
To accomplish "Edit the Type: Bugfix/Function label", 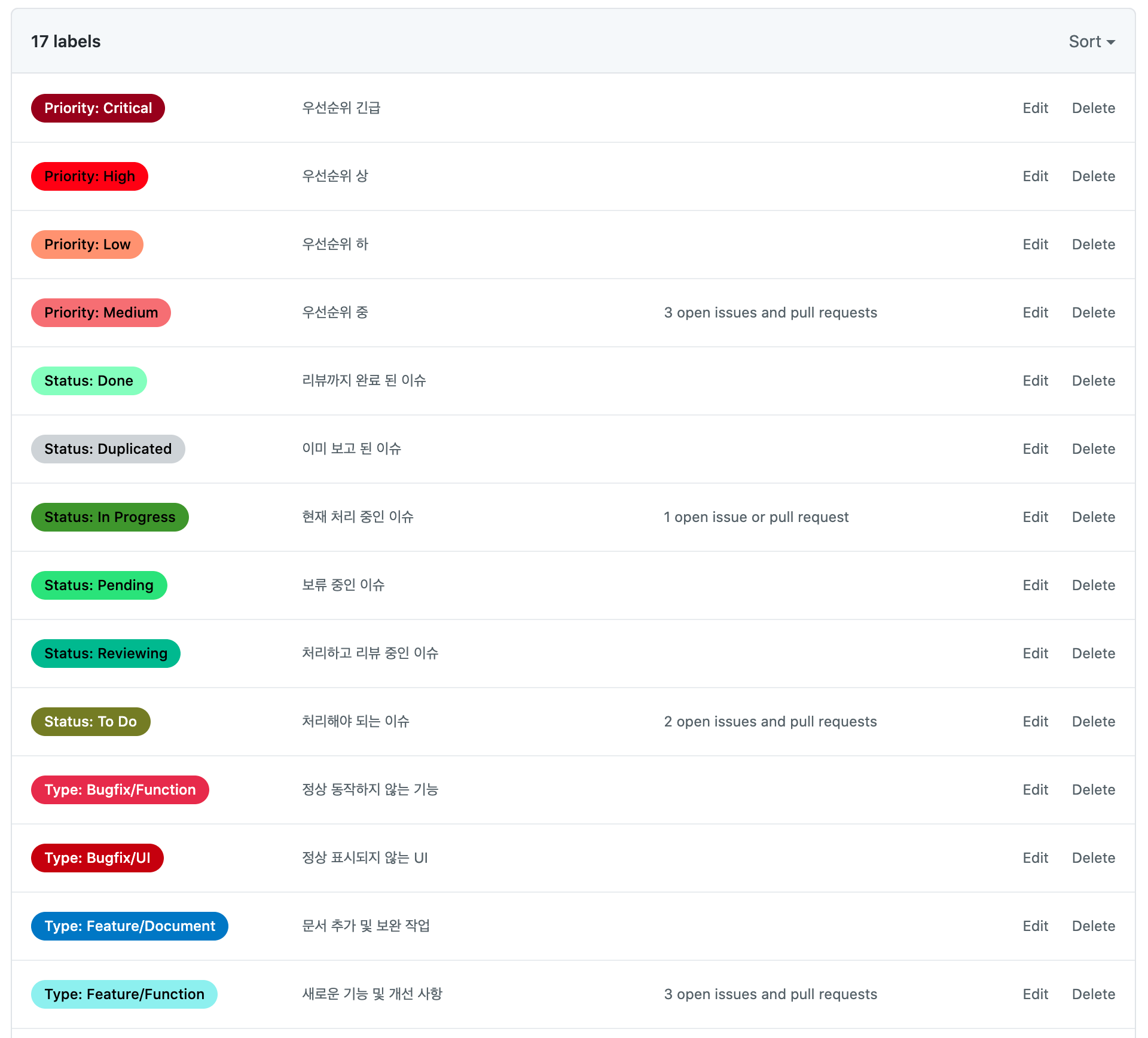I will 1035,790.
